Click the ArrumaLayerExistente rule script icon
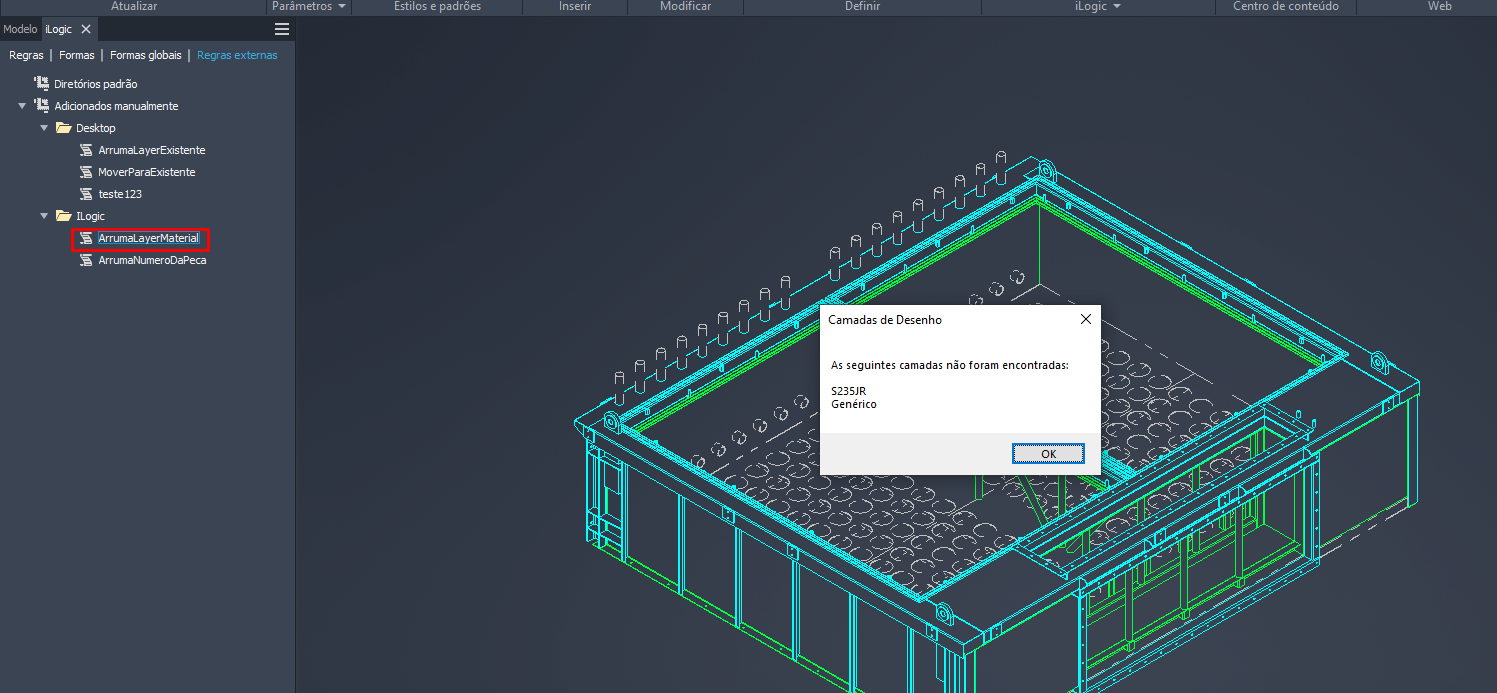The width and height of the screenshot is (1497, 693). pyautogui.click(x=86, y=150)
